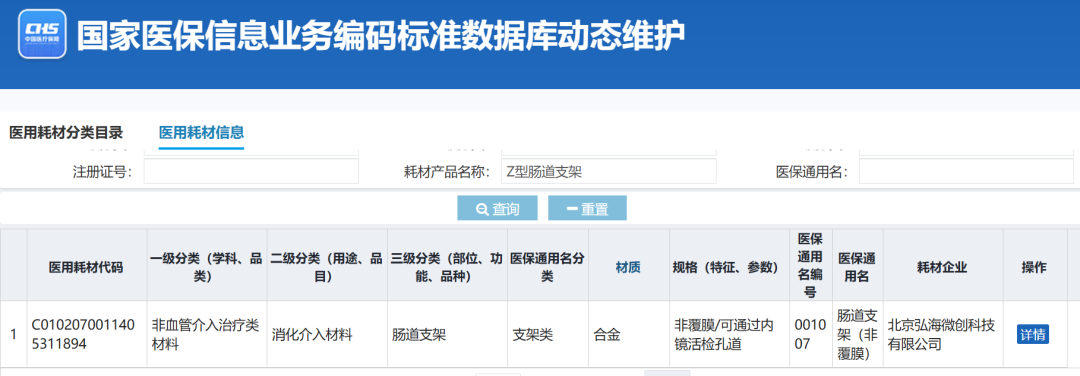Viewport: 1080px width, 376px height.
Task: Click row number 1 cell
Action: [14, 335]
